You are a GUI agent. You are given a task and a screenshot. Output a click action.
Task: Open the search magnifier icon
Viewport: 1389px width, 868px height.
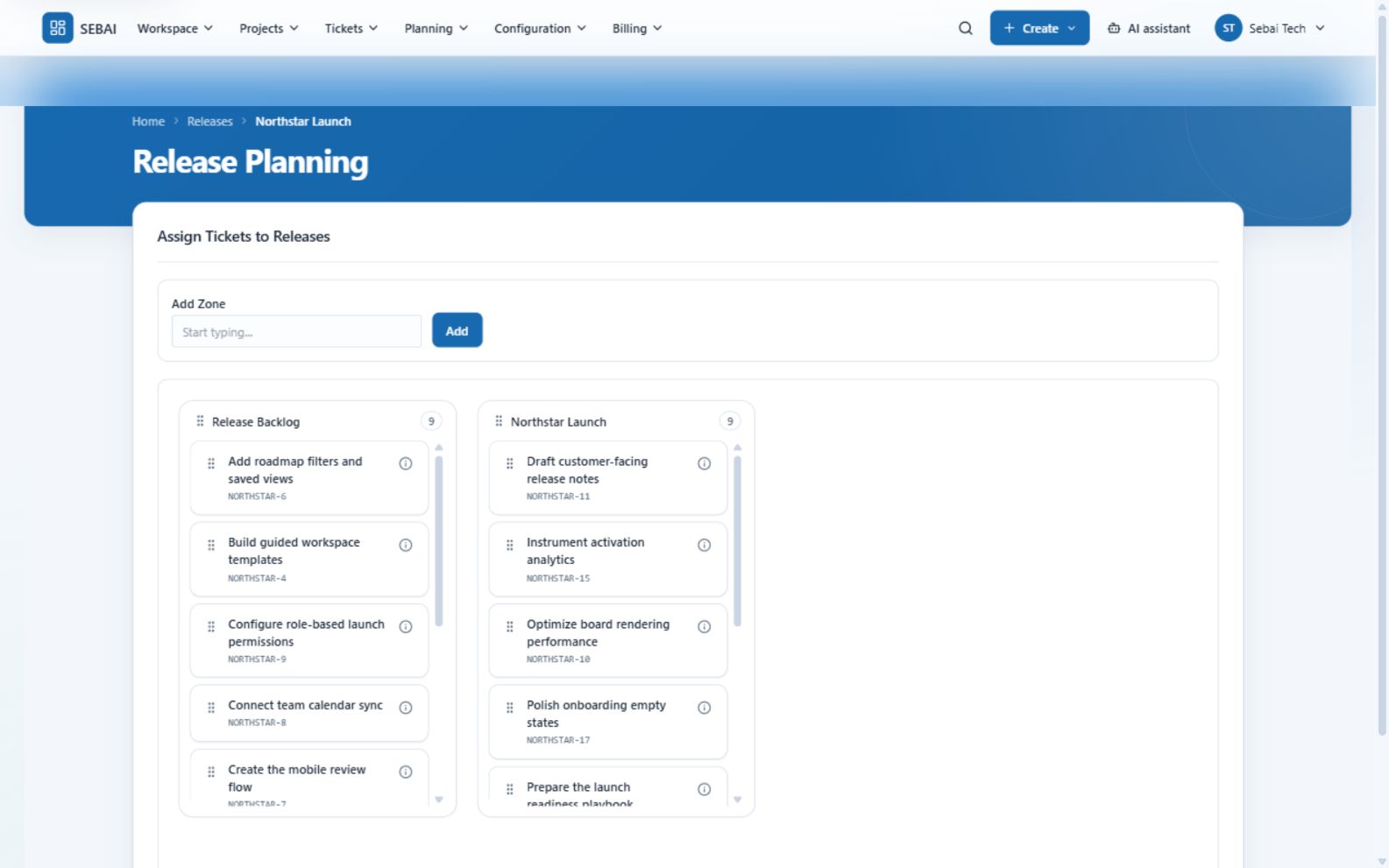pyautogui.click(x=966, y=28)
